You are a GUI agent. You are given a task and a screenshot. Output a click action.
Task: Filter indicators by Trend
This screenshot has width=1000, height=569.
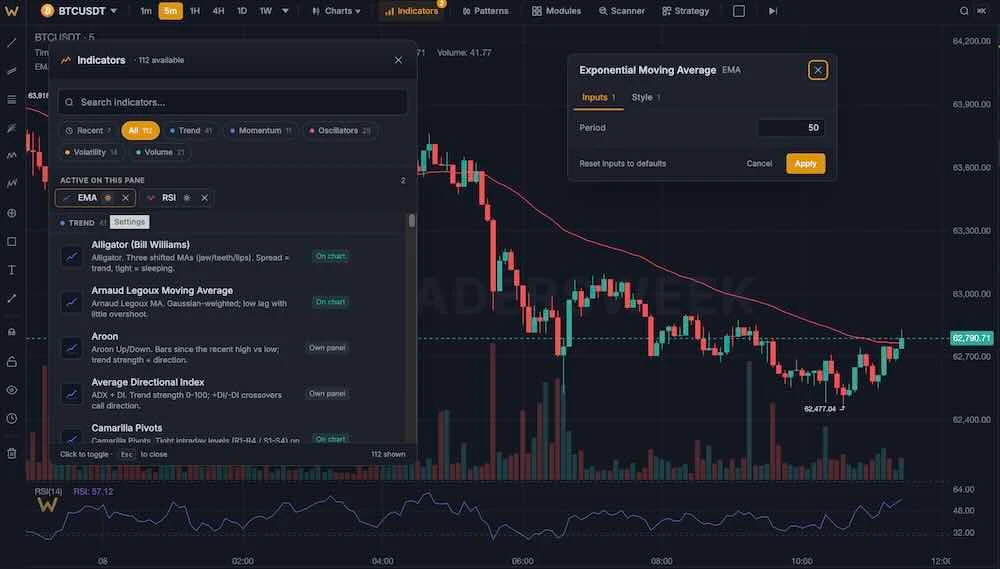tap(190, 131)
